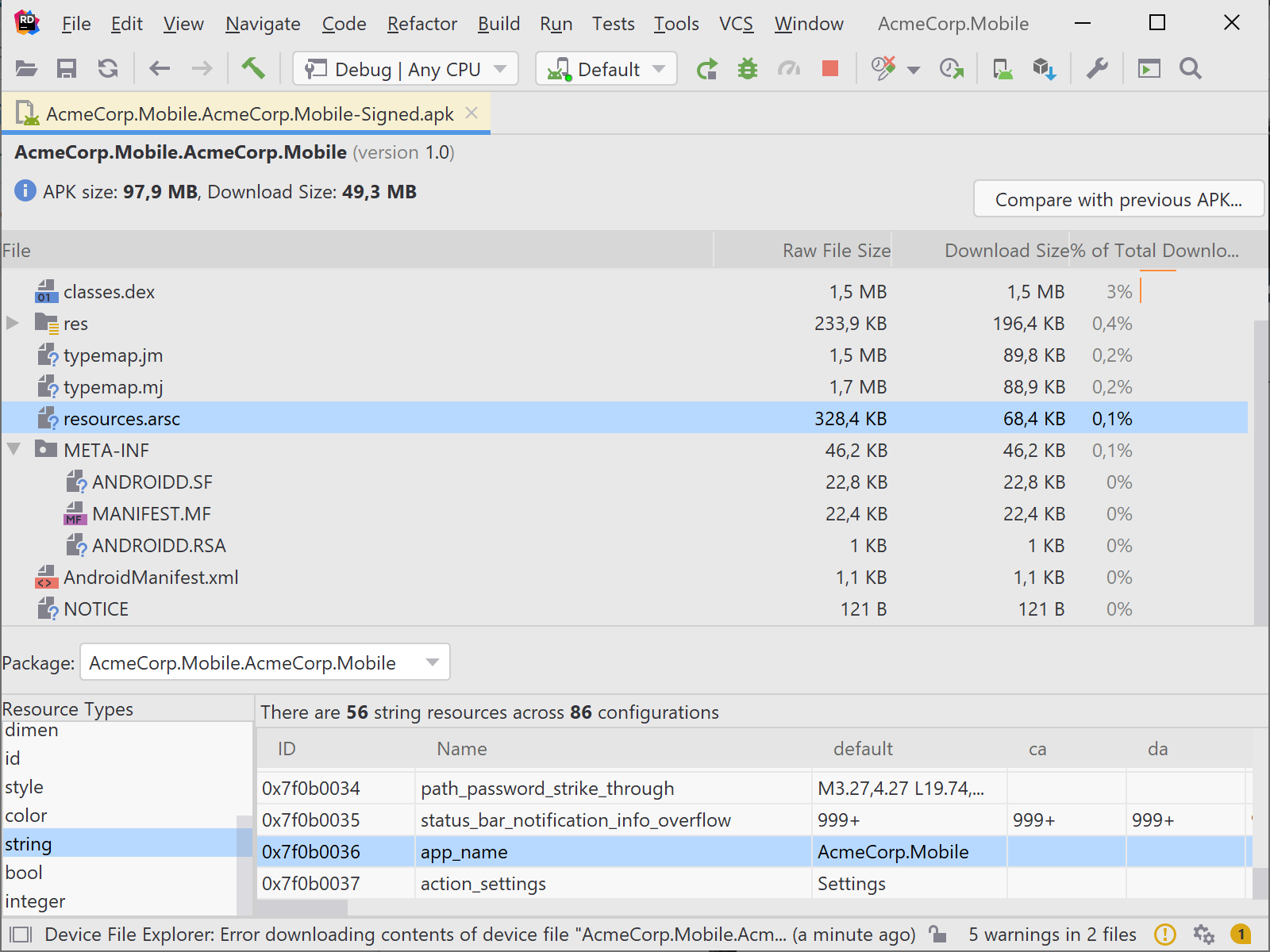The image size is (1270, 952).
Task: Click the grey profiler gauge icon
Action: [x=789, y=69]
